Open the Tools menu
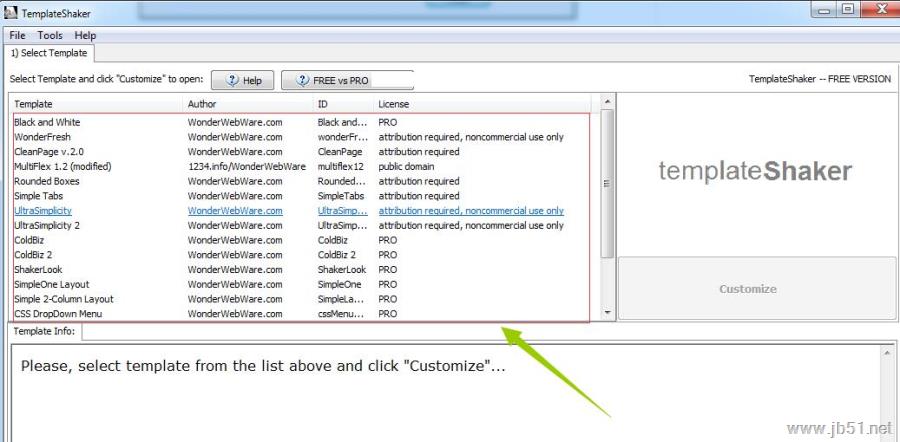This screenshot has width=900, height=442. click(x=50, y=35)
